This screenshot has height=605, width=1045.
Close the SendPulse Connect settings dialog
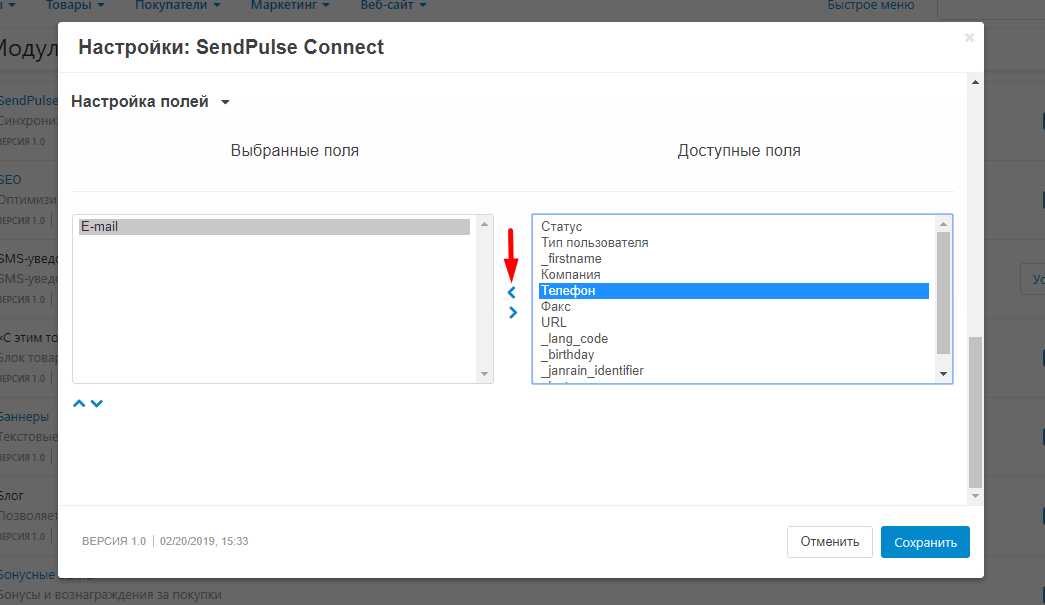pos(968,38)
